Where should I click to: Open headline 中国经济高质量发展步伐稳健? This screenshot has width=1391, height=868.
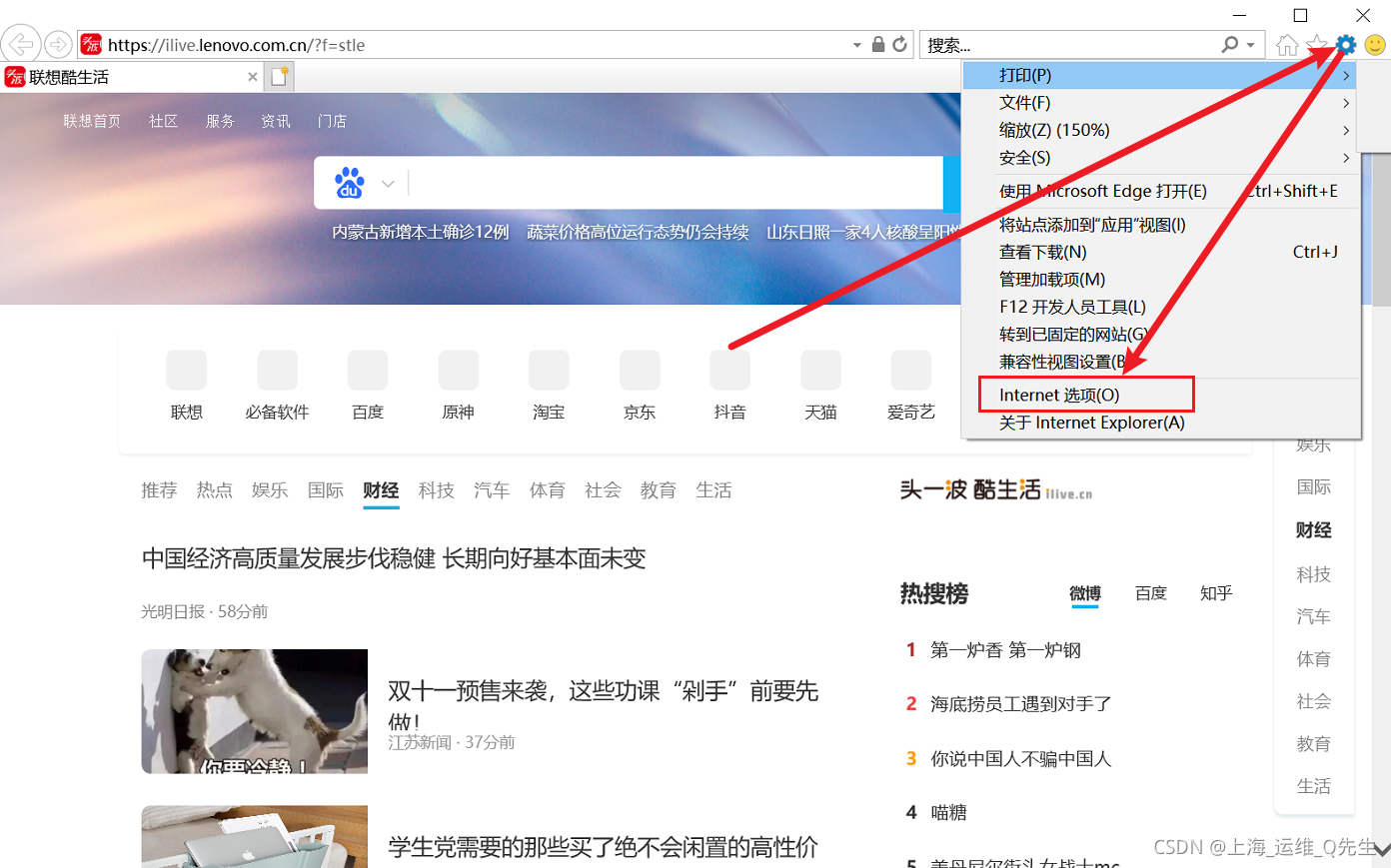click(x=394, y=558)
